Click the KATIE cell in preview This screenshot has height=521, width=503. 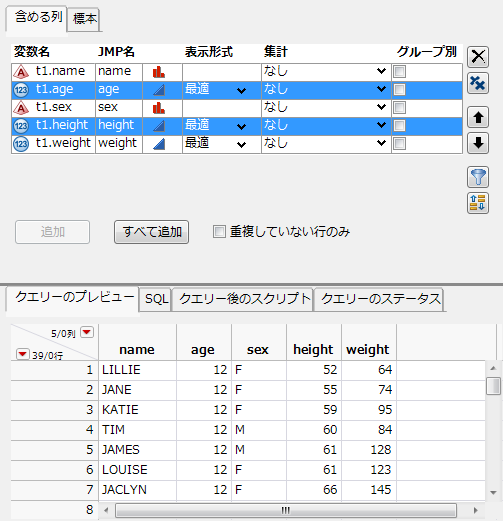coord(137,410)
